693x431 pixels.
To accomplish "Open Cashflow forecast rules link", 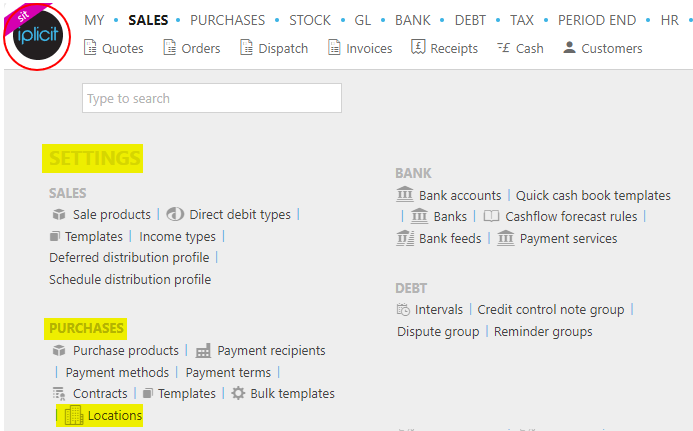I will click(571, 216).
